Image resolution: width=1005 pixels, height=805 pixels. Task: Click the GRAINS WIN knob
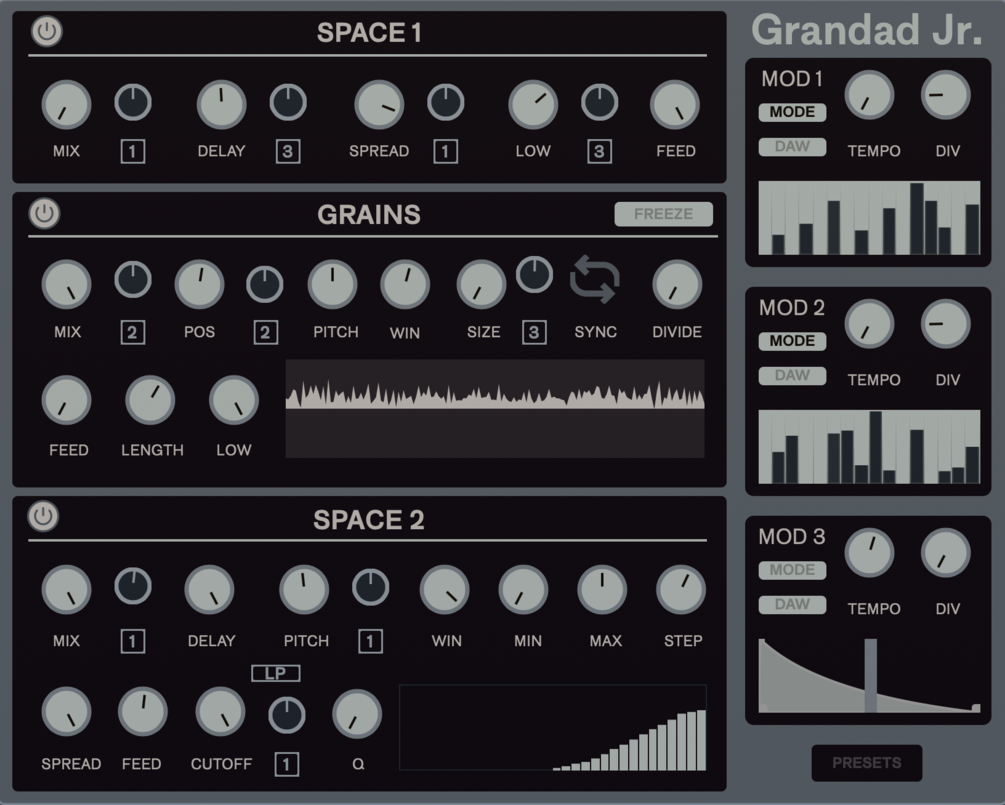405,285
